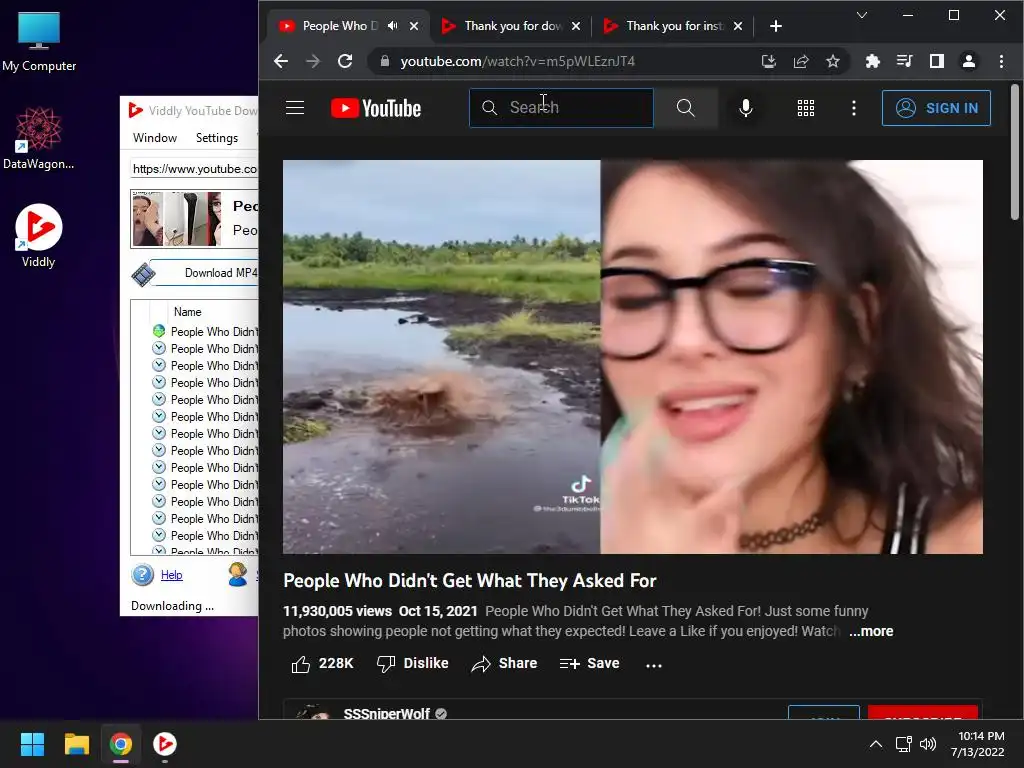1024x768 pixels.
Task: Open a new Chrome tab
Action: 776,26
